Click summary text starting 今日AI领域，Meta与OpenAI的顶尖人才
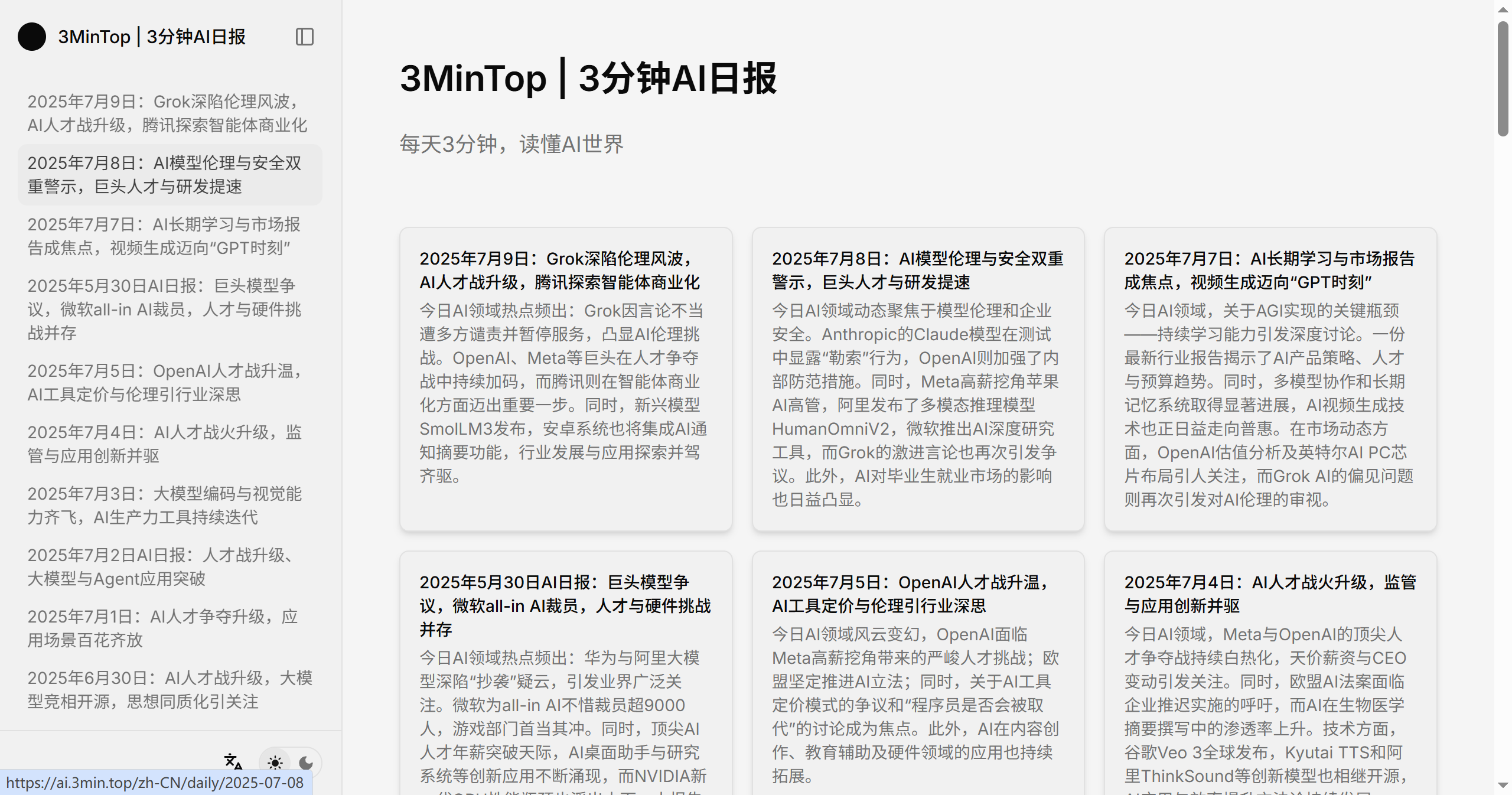 pos(1266,709)
